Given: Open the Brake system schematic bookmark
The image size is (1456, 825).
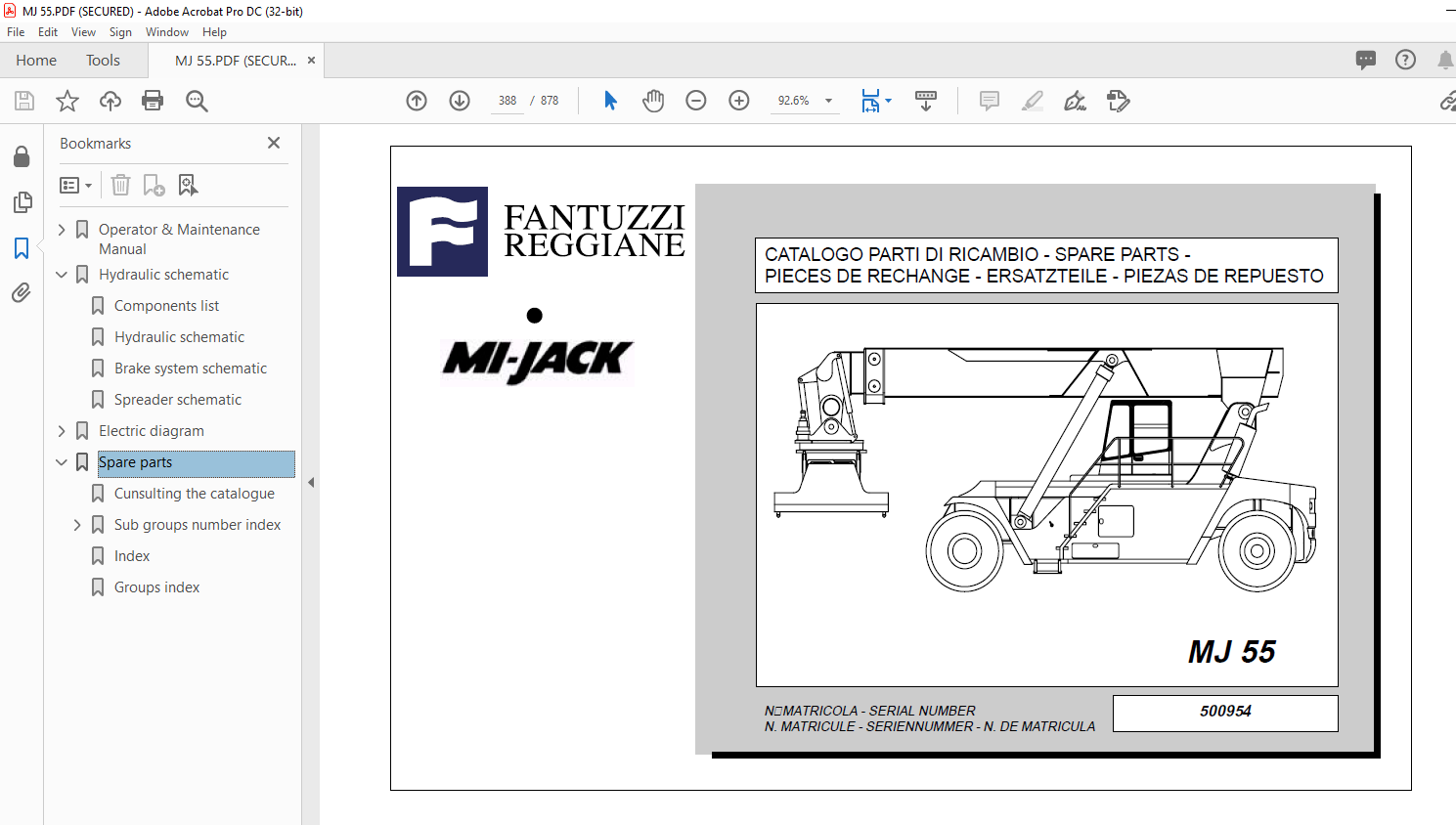Looking at the screenshot, I should tap(191, 369).
